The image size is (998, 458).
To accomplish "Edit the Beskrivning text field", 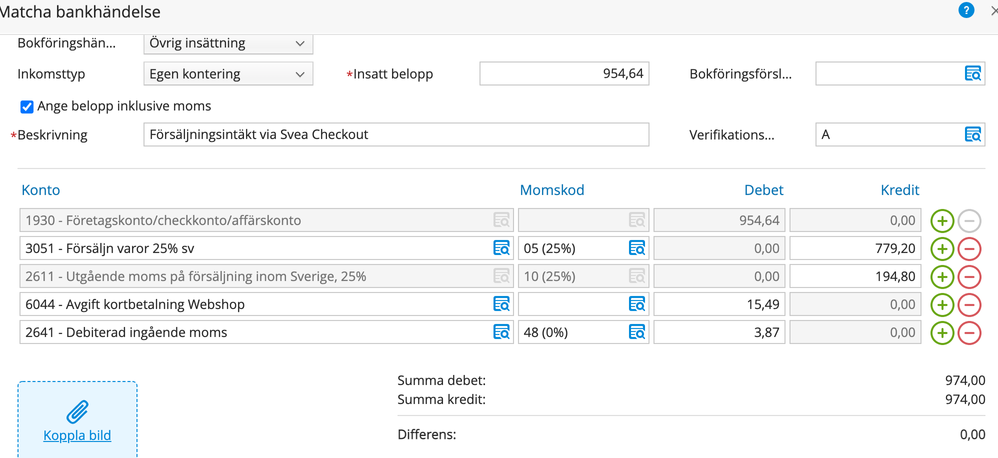I will 396,135.
